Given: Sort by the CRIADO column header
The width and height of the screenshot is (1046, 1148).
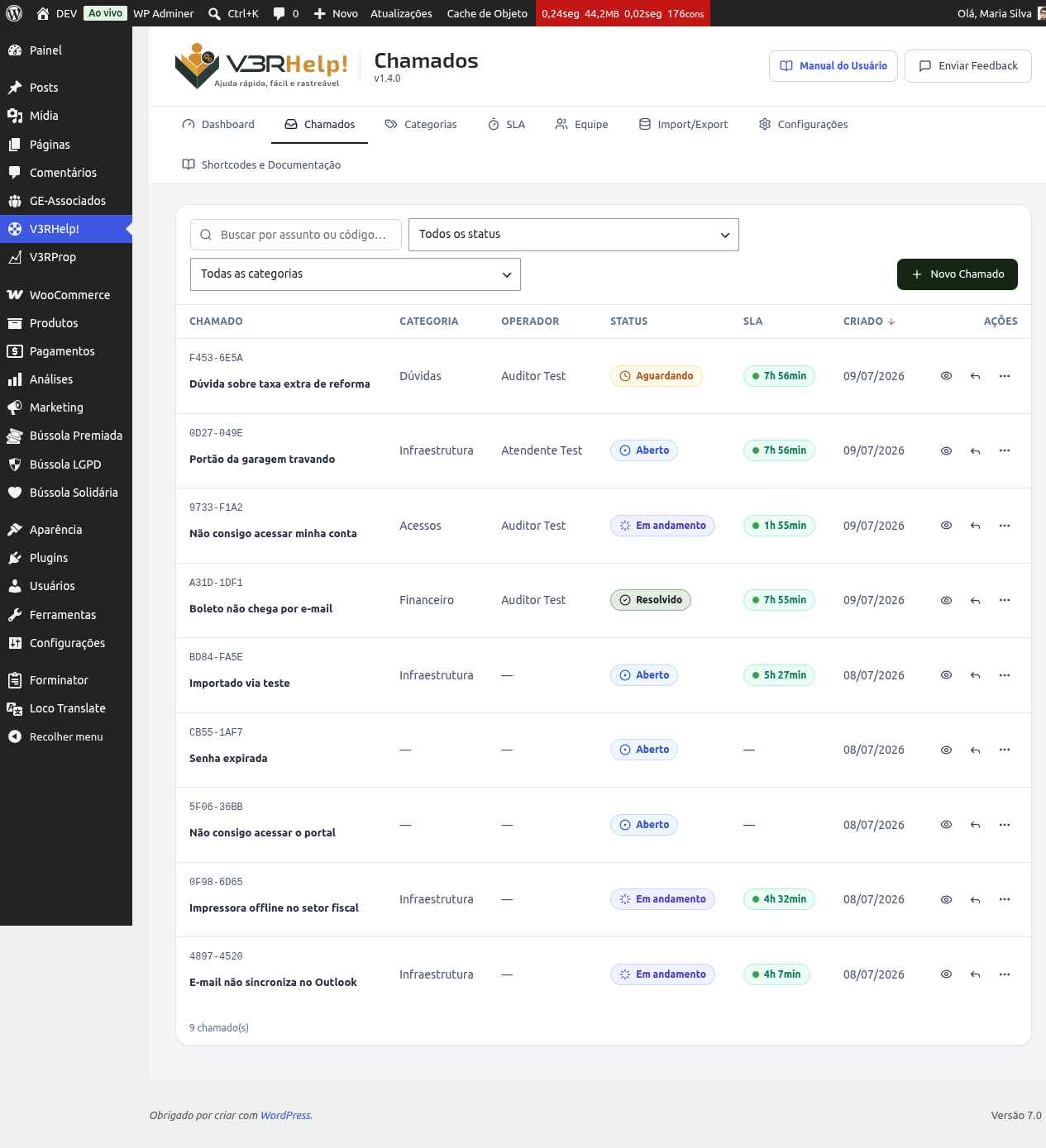Looking at the screenshot, I should [869, 322].
